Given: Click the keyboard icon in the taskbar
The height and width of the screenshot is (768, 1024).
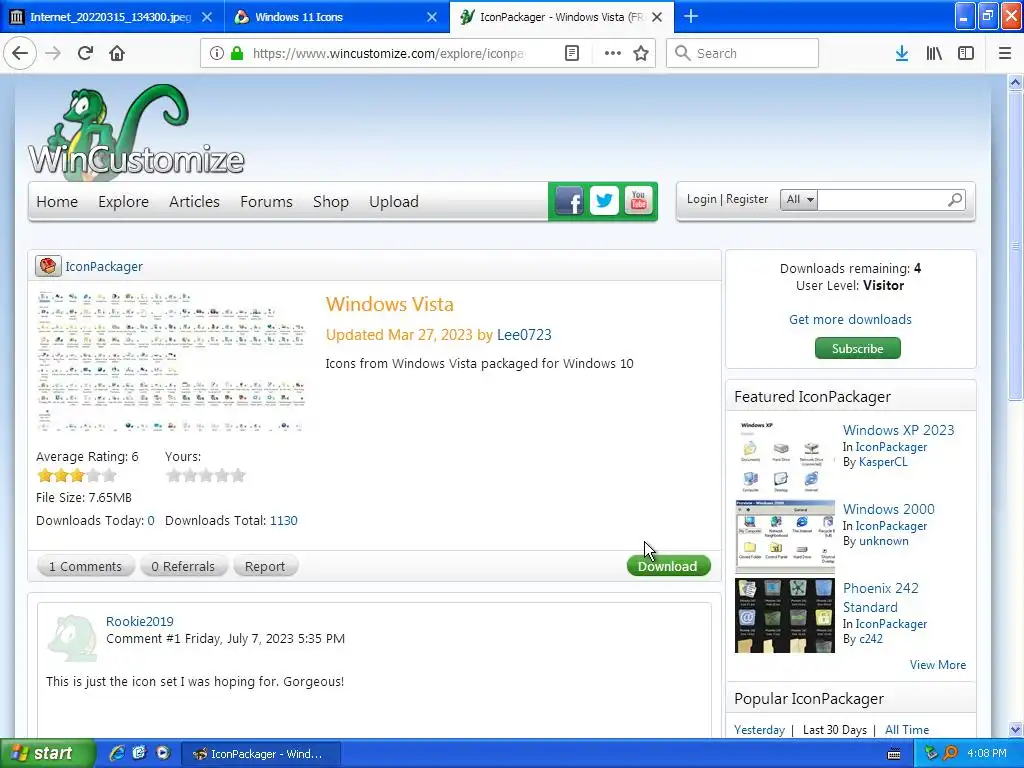Looking at the screenshot, I should pyautogui.click(x=894, y=754).
